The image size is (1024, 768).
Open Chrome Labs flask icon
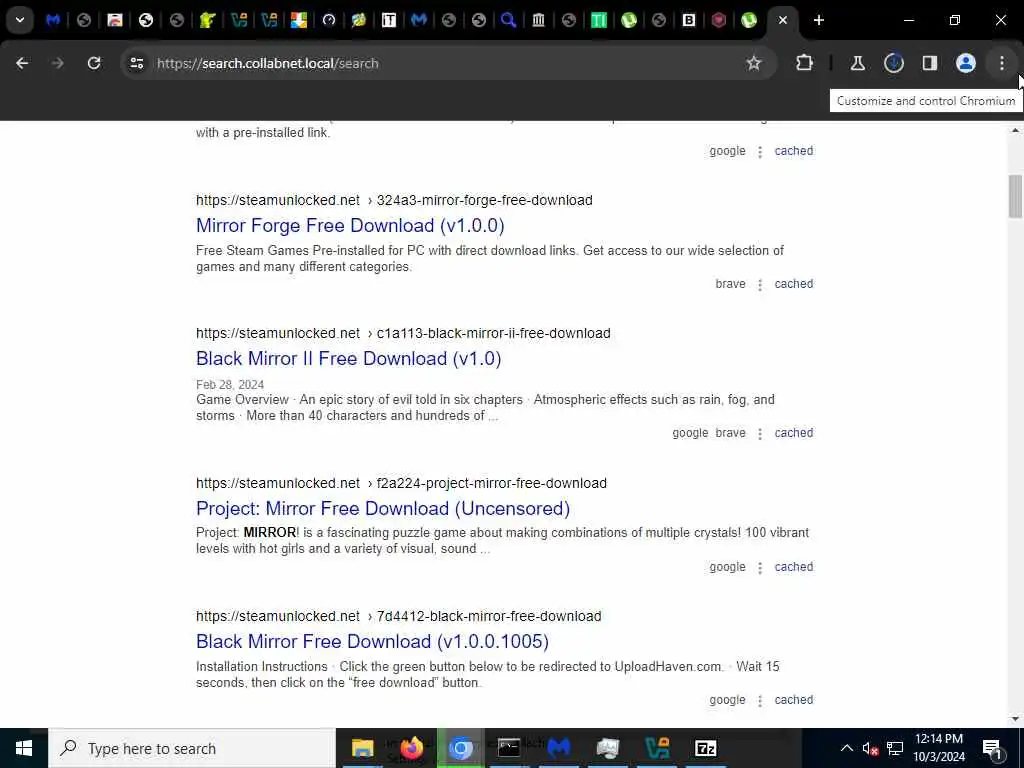[x=857, y=63]
